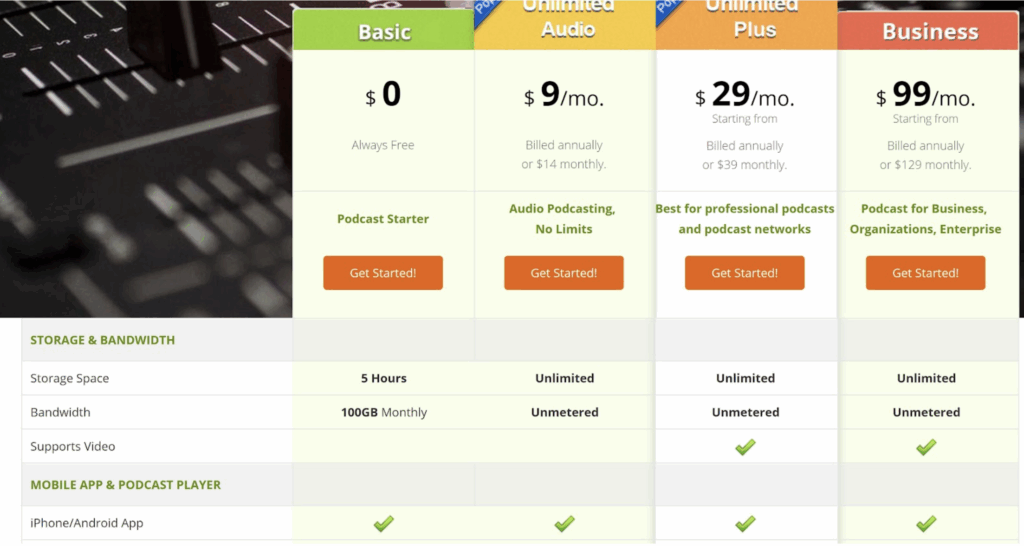
Task: Click the audio mixer background photo
Action: click(x=145, y=160)
